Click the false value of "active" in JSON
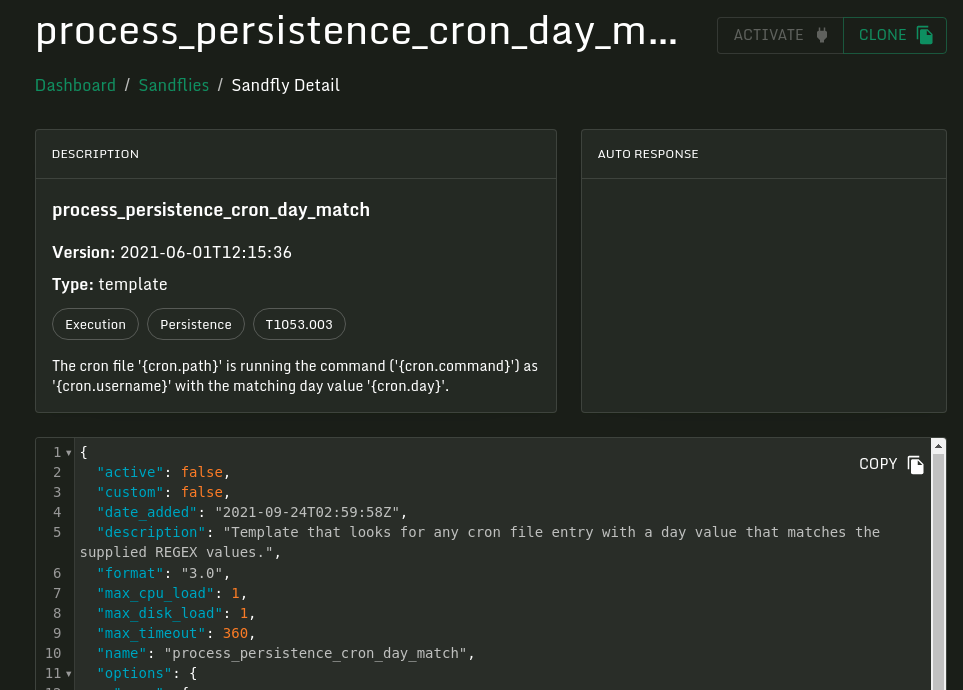Screen dimensions: 963x690 (x=204, y=472)
